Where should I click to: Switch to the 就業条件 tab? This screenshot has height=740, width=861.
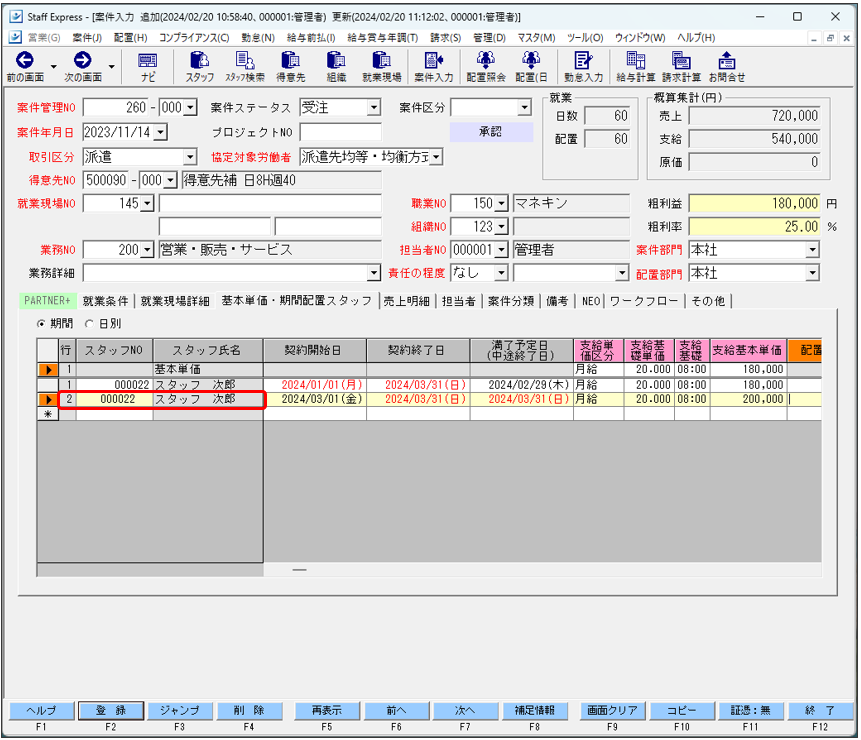click(105, 301)
